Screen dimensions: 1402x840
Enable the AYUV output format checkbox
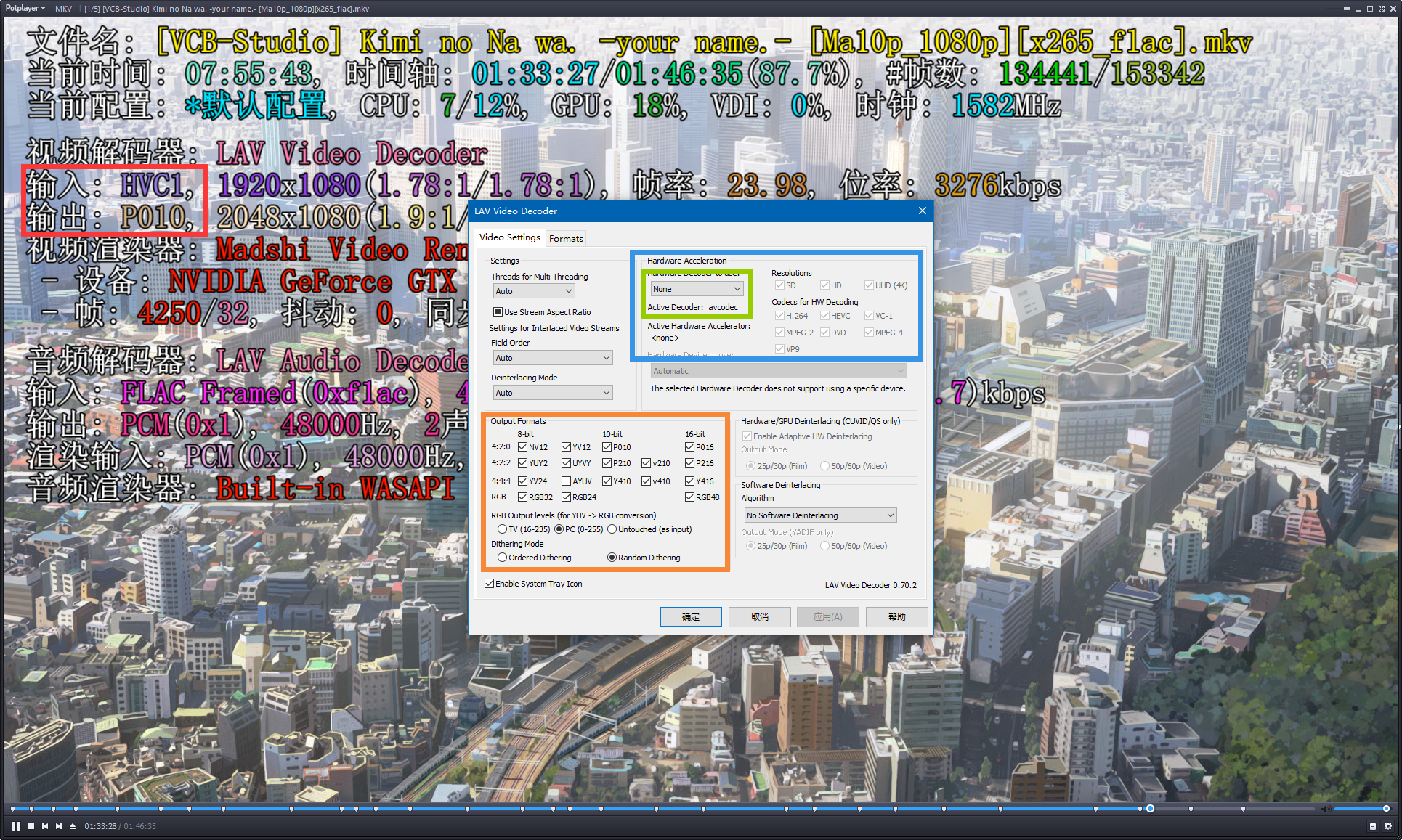tap(566, 481)
